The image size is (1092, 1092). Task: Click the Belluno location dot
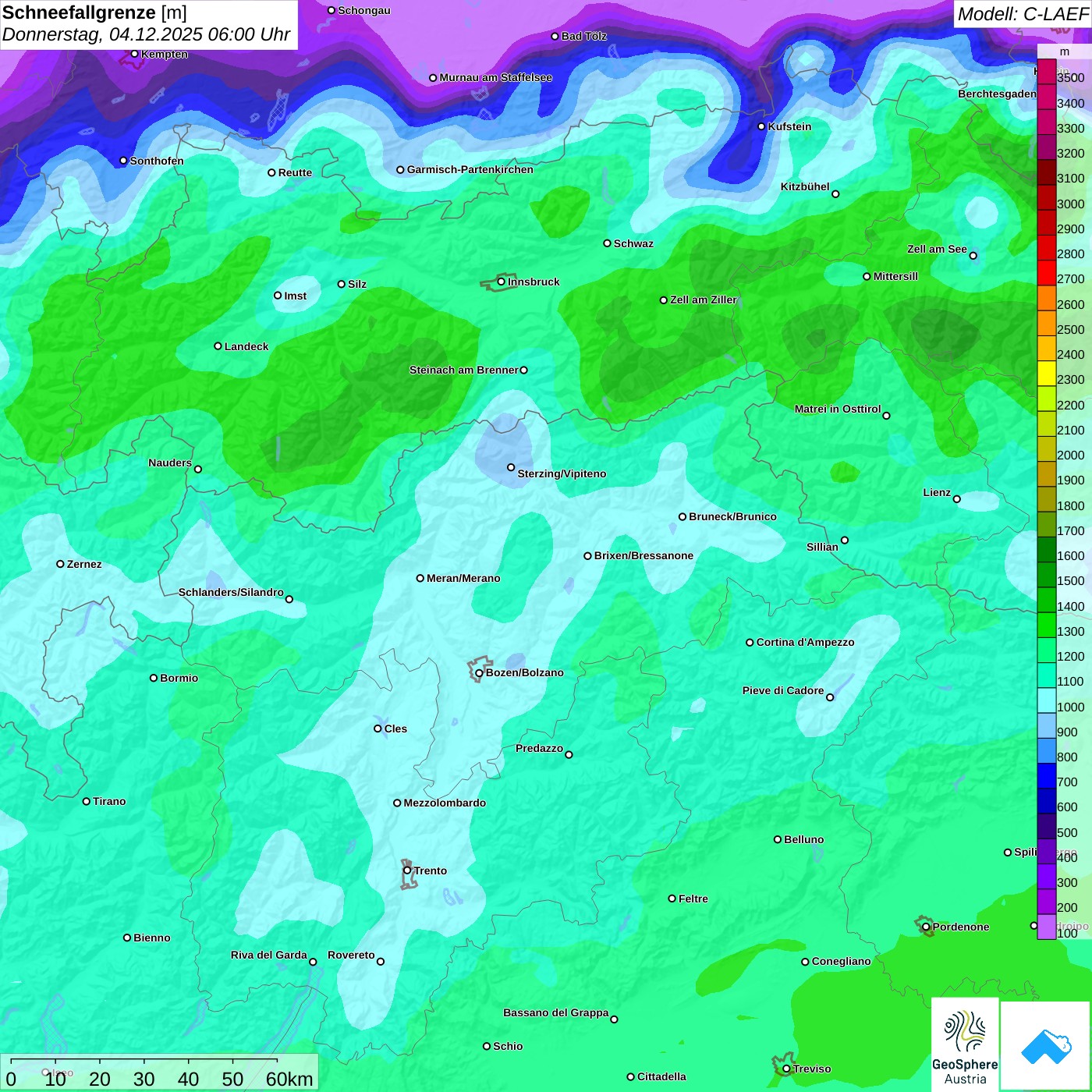(x=777, y=839)
